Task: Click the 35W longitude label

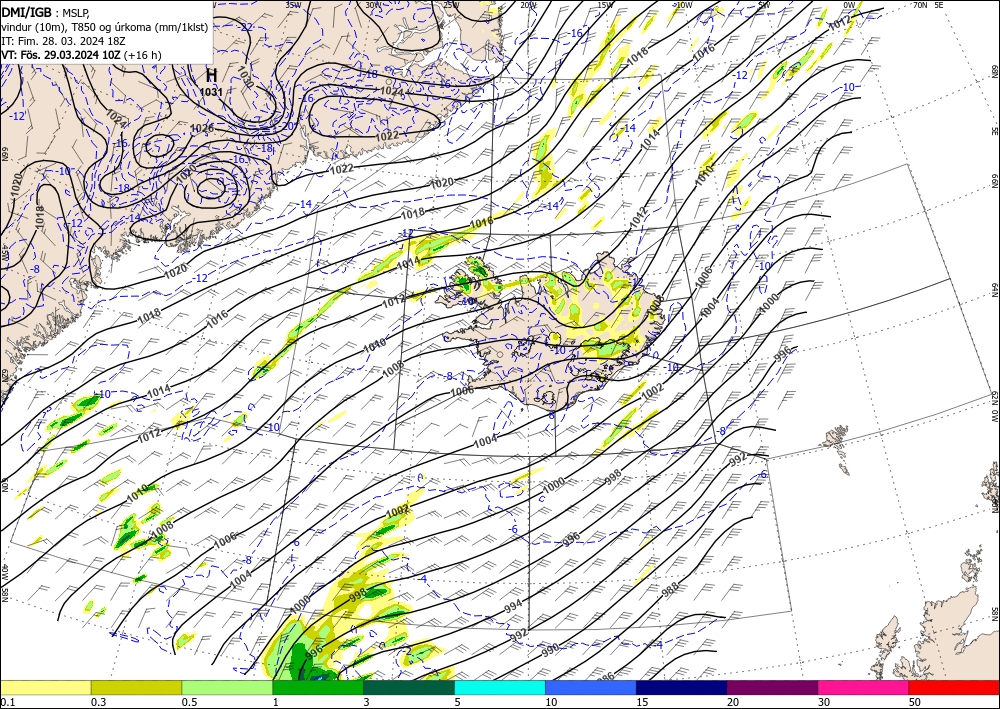Action: [293, 4]
